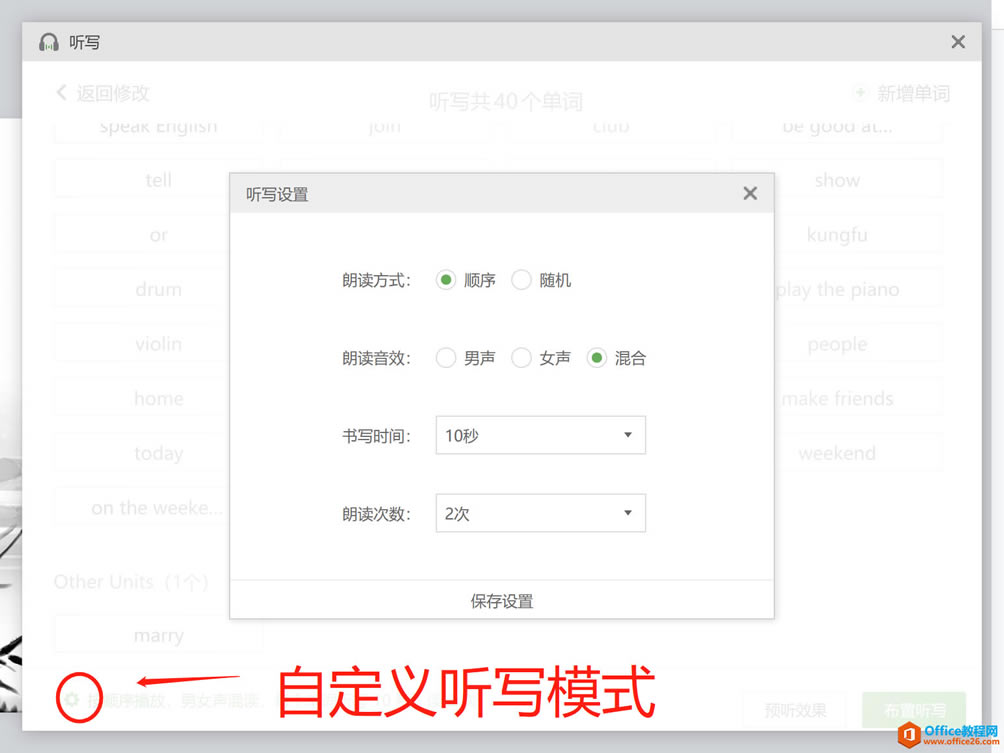Click green 布置听写 button
Image resolution: width=1004 pixels, height=753 pixels.
pos(914,710)
